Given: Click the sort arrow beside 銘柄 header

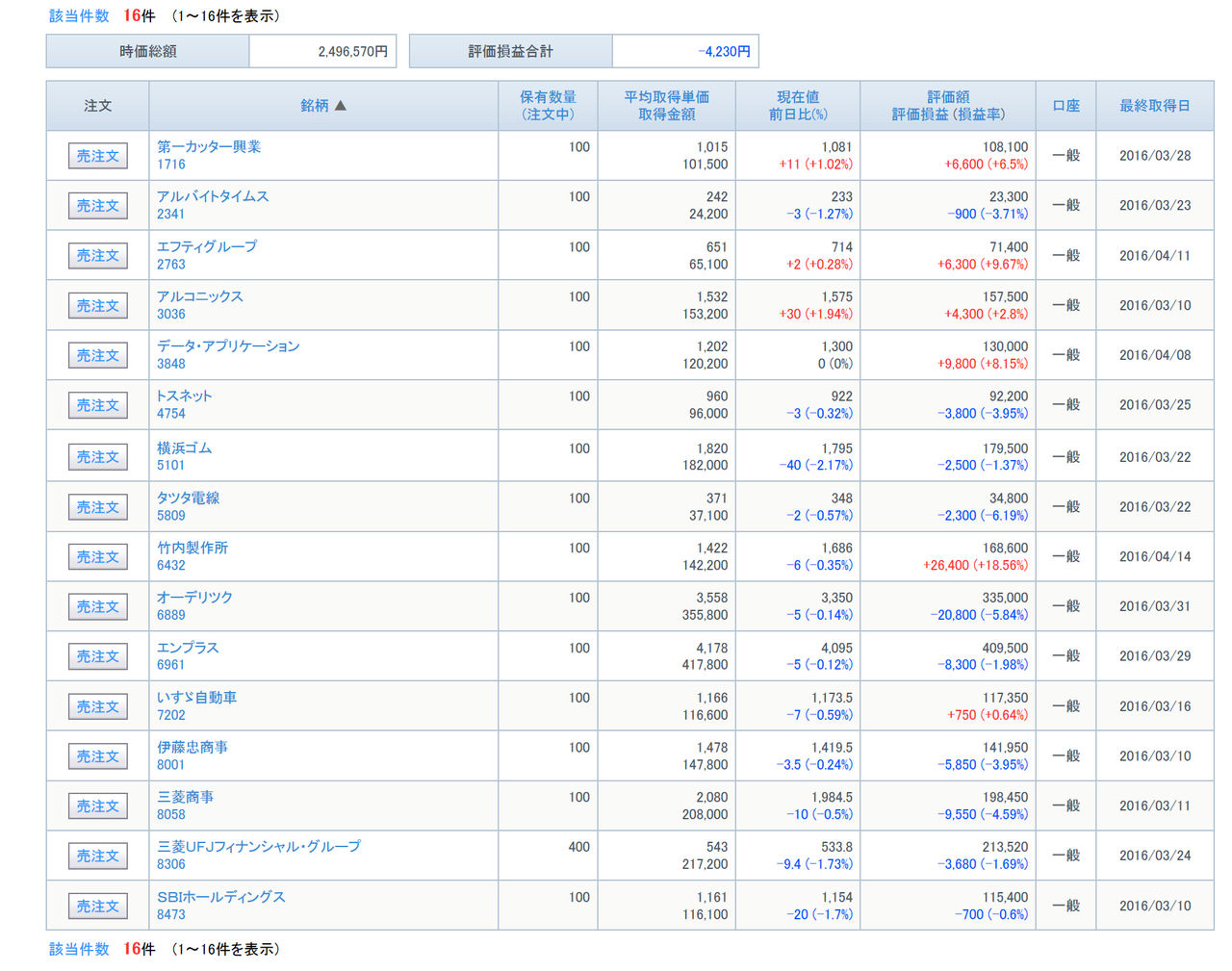Looking at the screenshot, I should (340, 106).
